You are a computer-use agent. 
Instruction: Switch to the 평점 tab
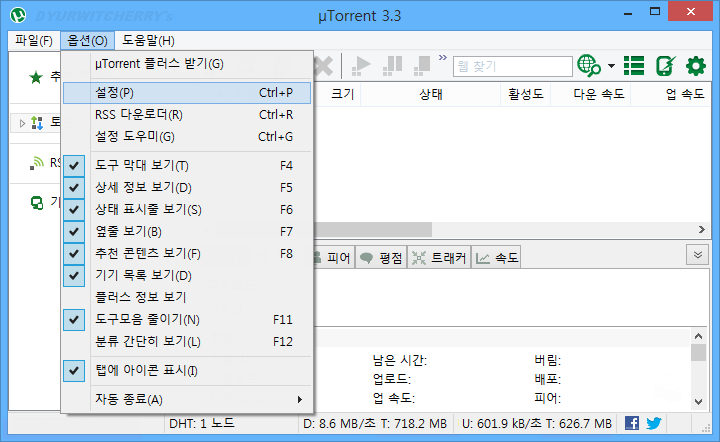point(381,258)
